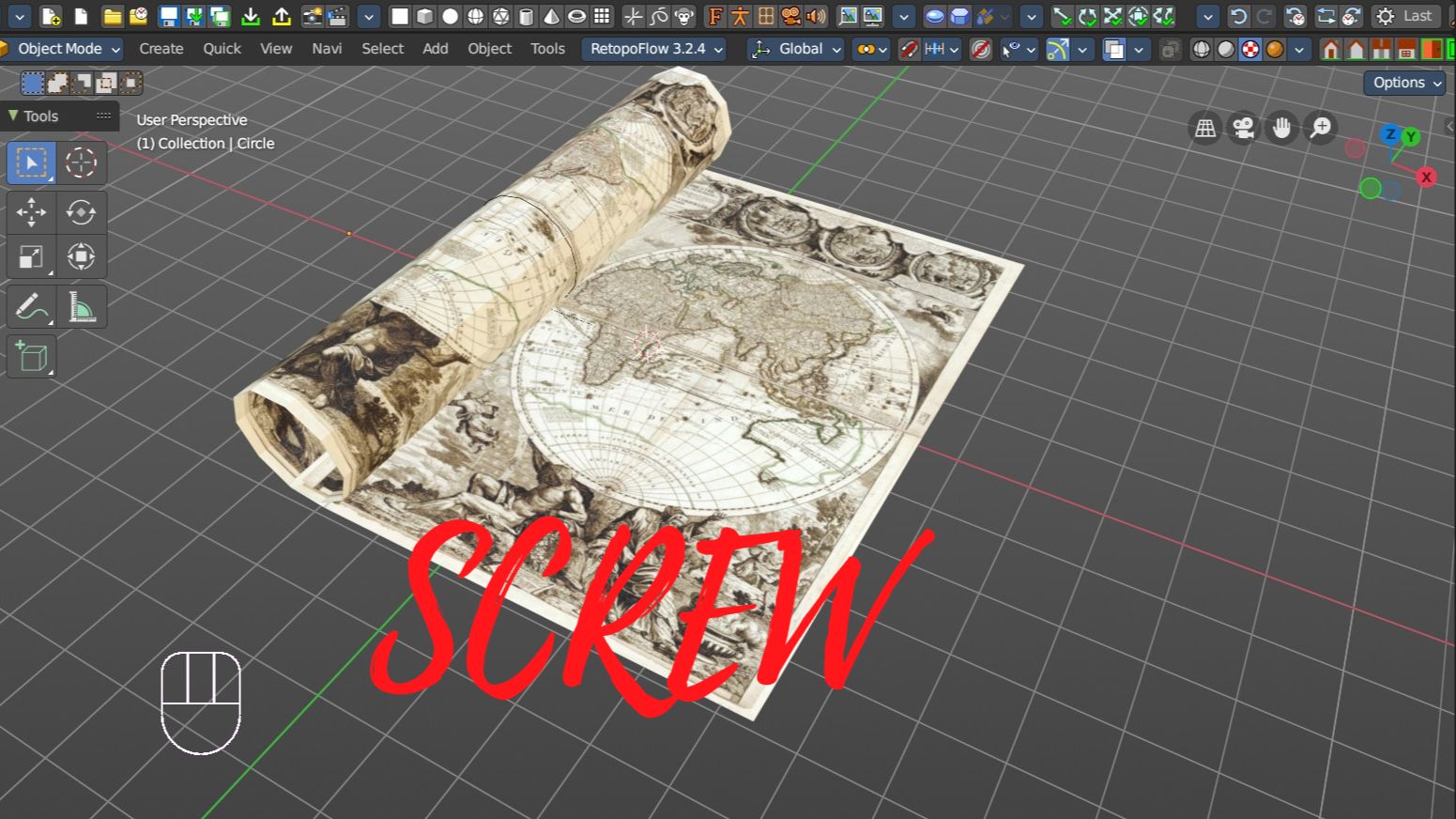Add a text object with F icon
This screenshot has width=1456, height=819.
[715, 16]
